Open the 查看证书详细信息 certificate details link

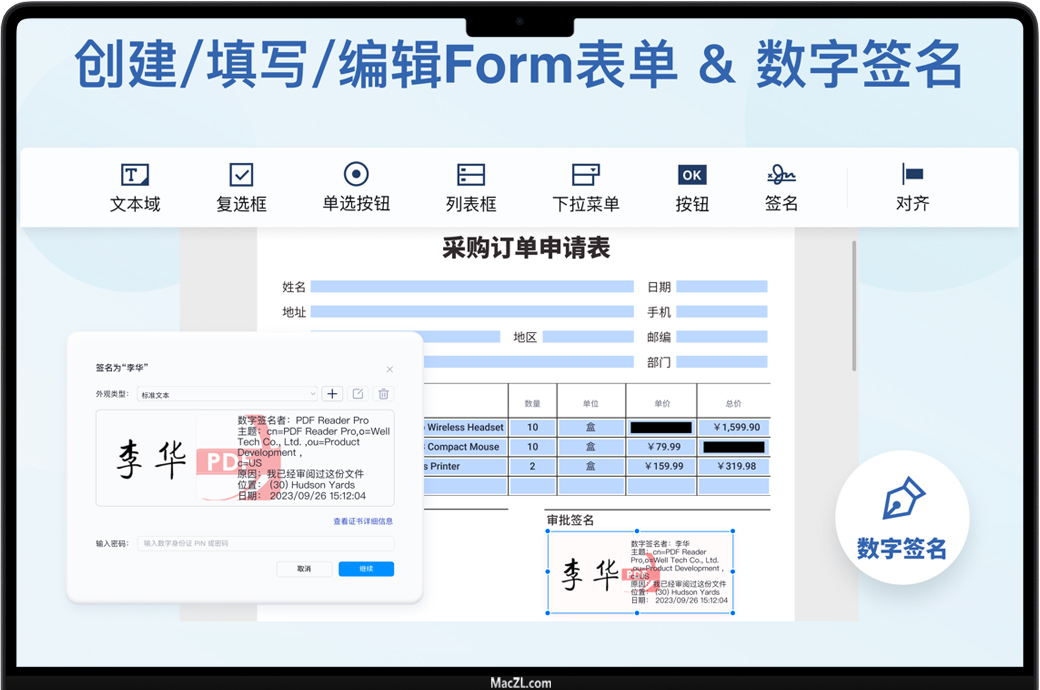tap(363, 521)
